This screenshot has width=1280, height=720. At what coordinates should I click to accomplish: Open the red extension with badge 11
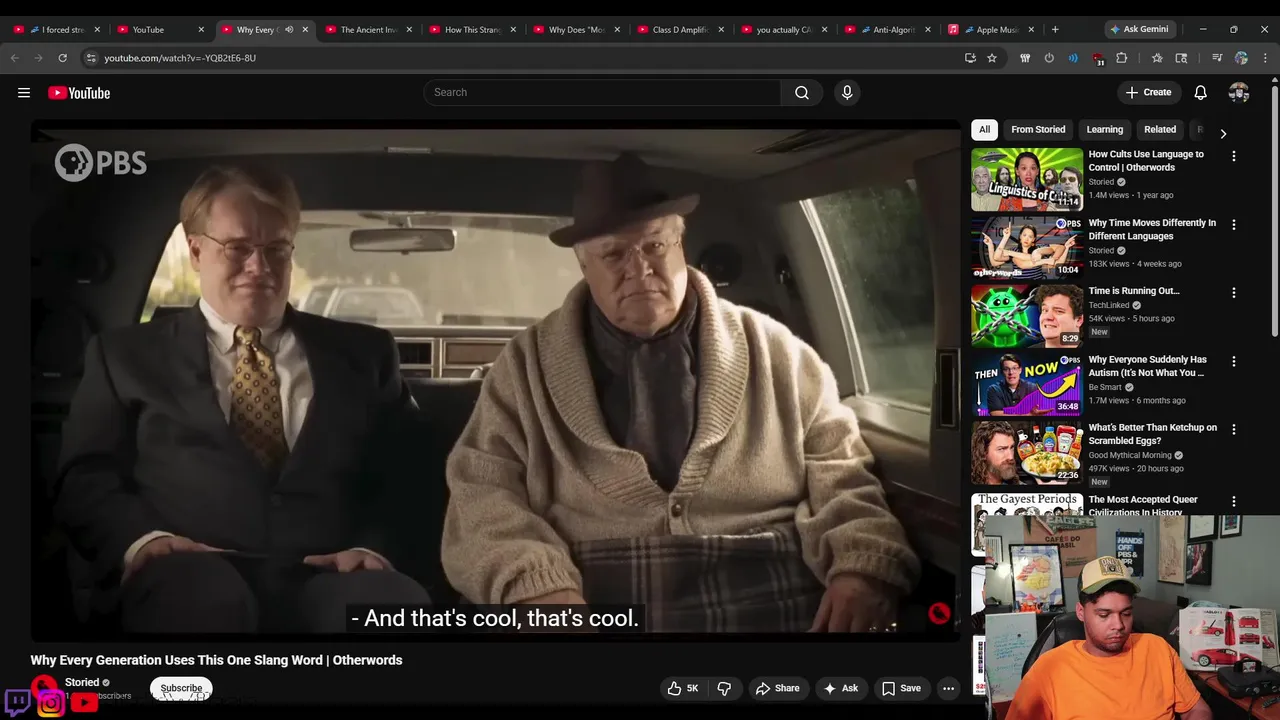[x=1098, y=59]
